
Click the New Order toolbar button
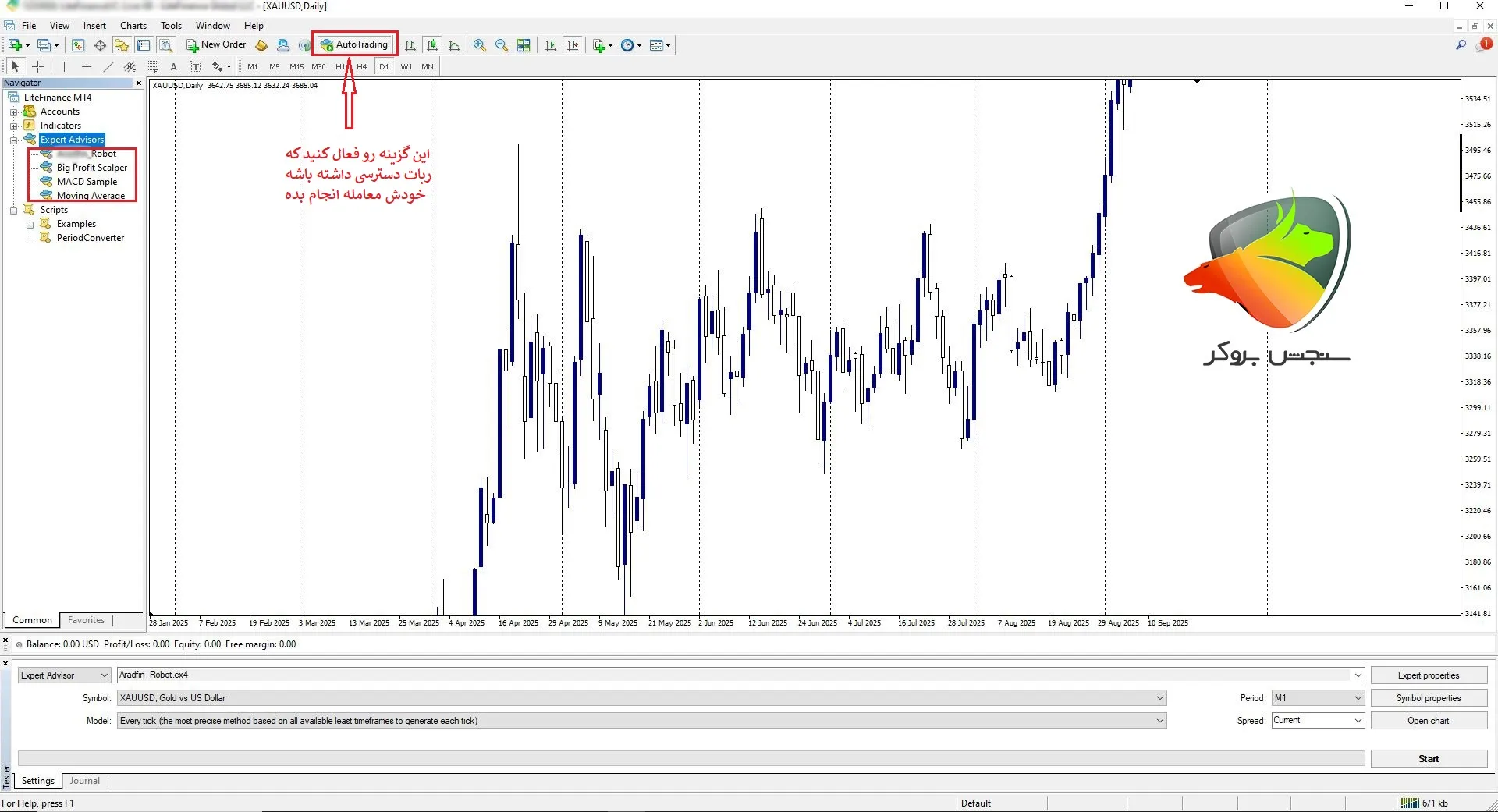tap(216, 44)
